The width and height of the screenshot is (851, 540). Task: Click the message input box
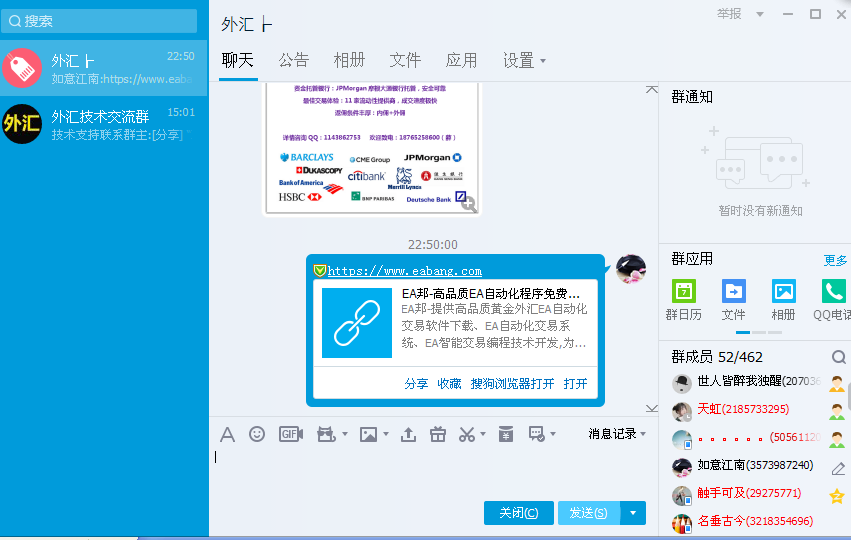[x=433, y=469]
